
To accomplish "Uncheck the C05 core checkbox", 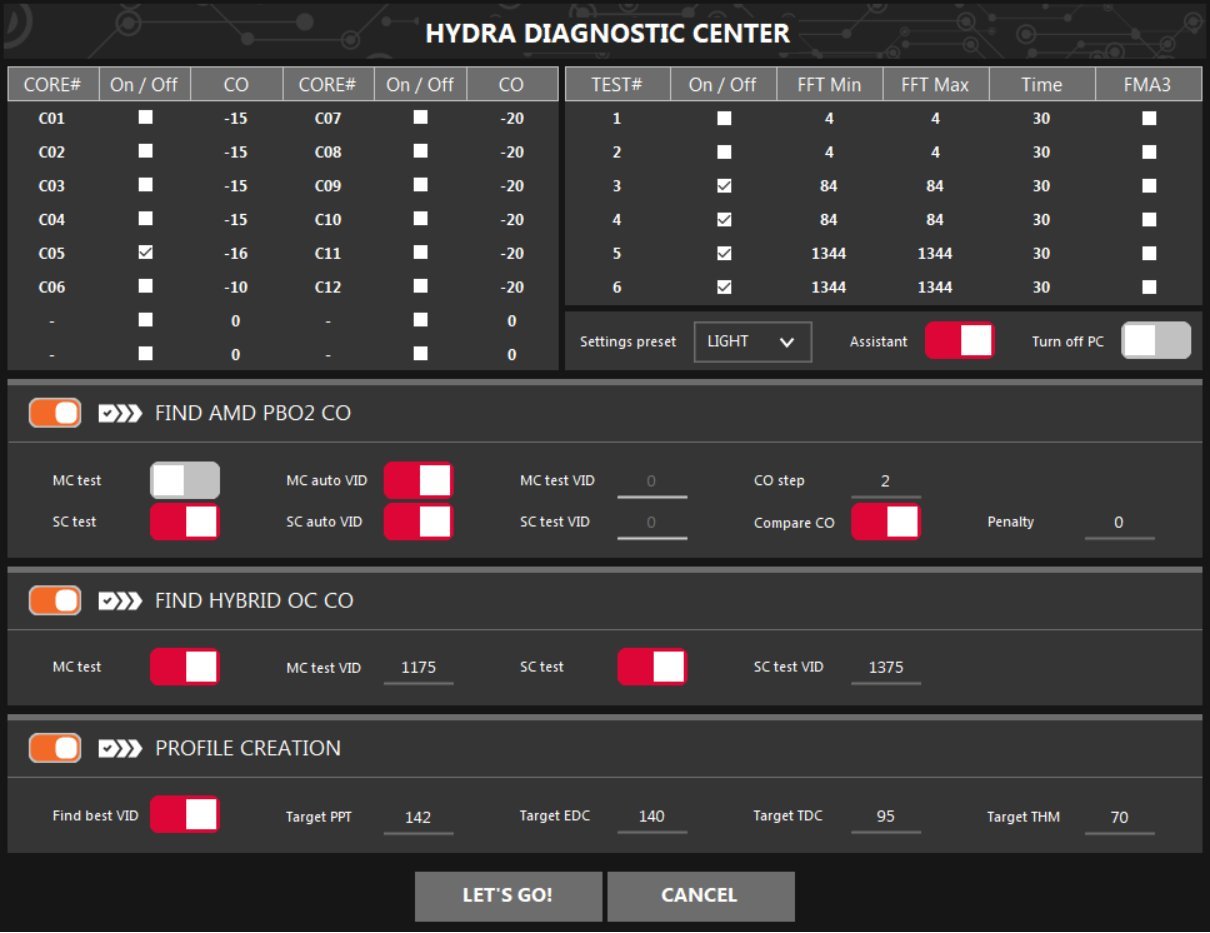I will click(146, 253).
